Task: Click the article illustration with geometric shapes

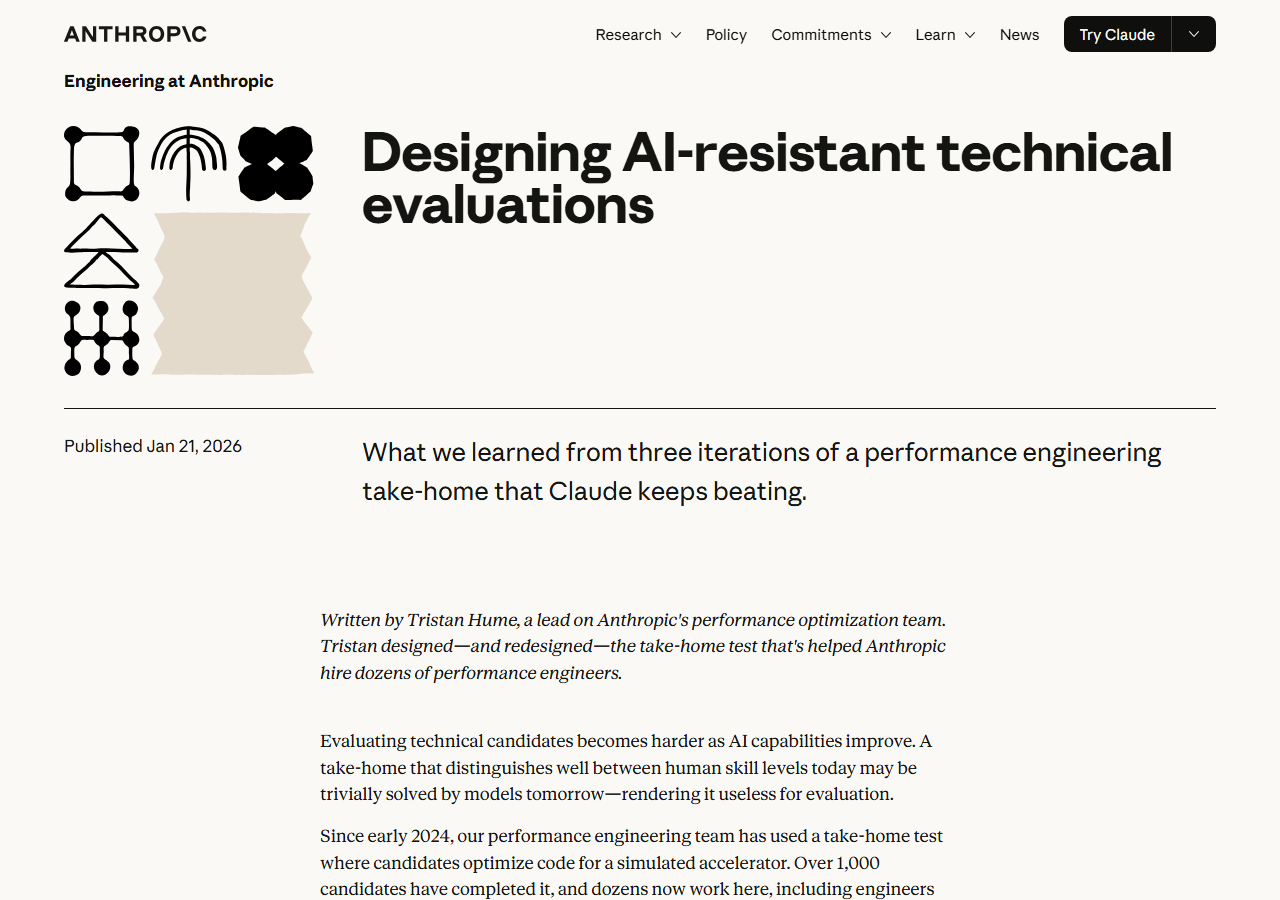Action: point(189,251)
